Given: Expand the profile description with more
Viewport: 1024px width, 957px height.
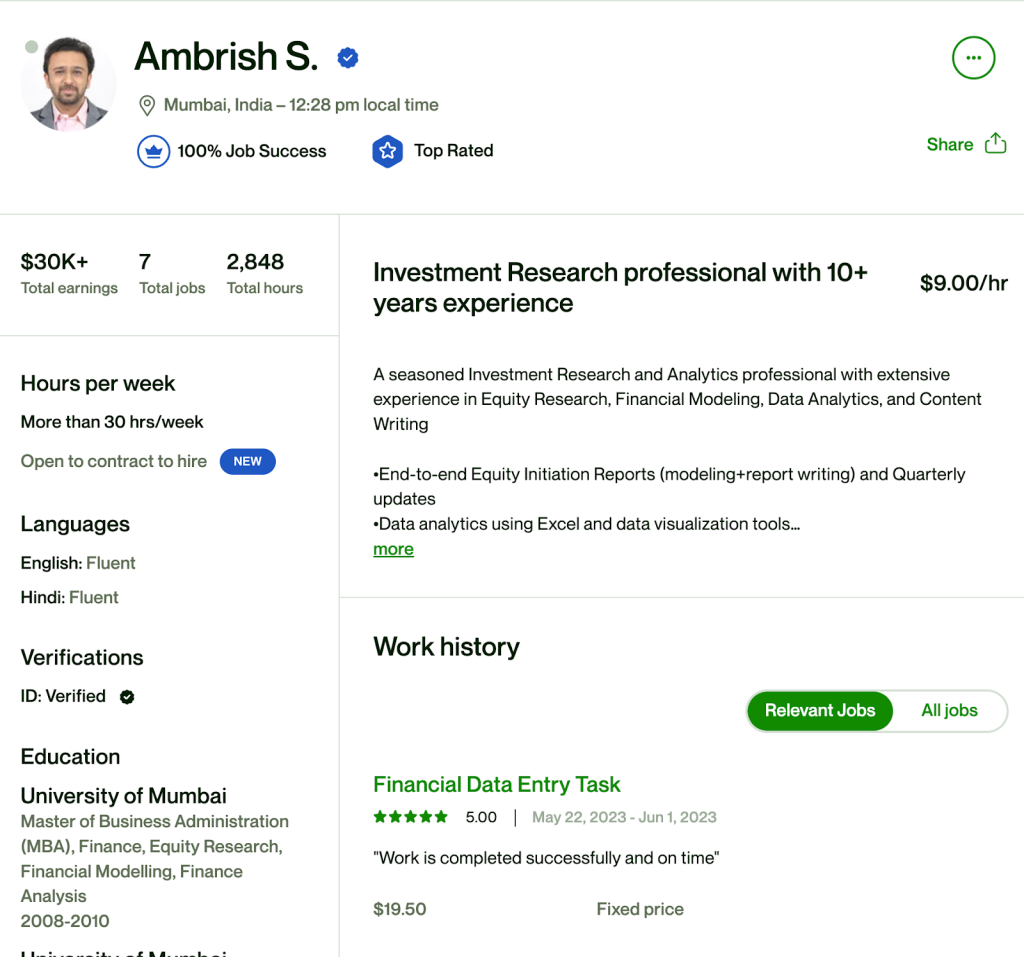Looking at the screenshot, I should point(393,549).
